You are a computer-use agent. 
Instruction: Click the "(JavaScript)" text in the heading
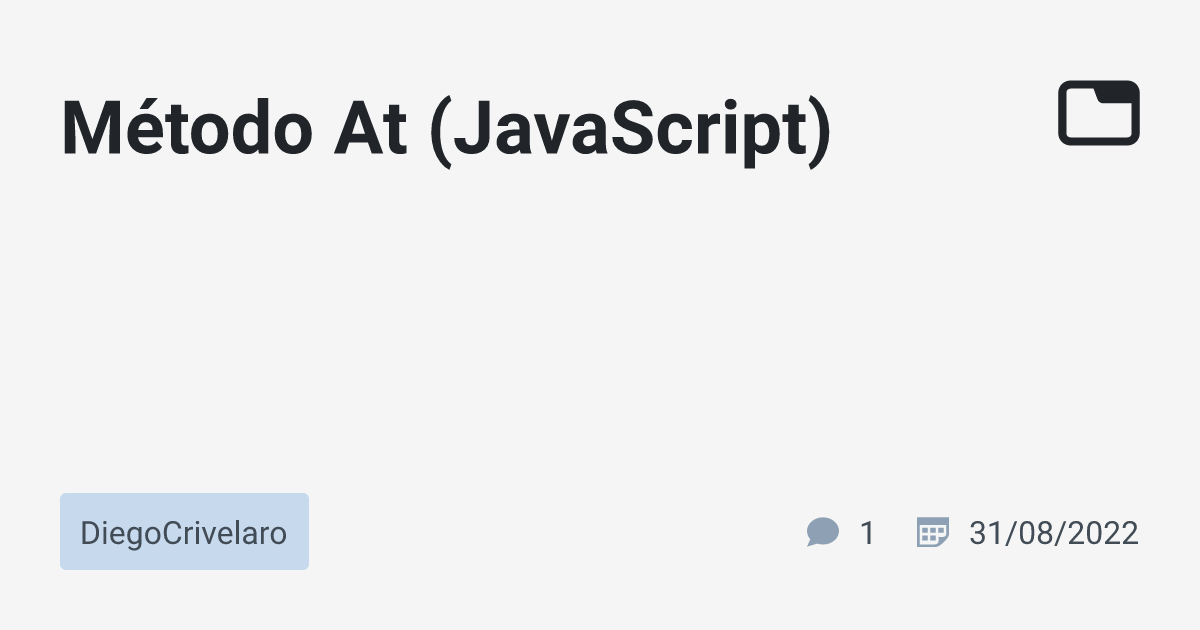pyautogui.click(x=629, y=128)
